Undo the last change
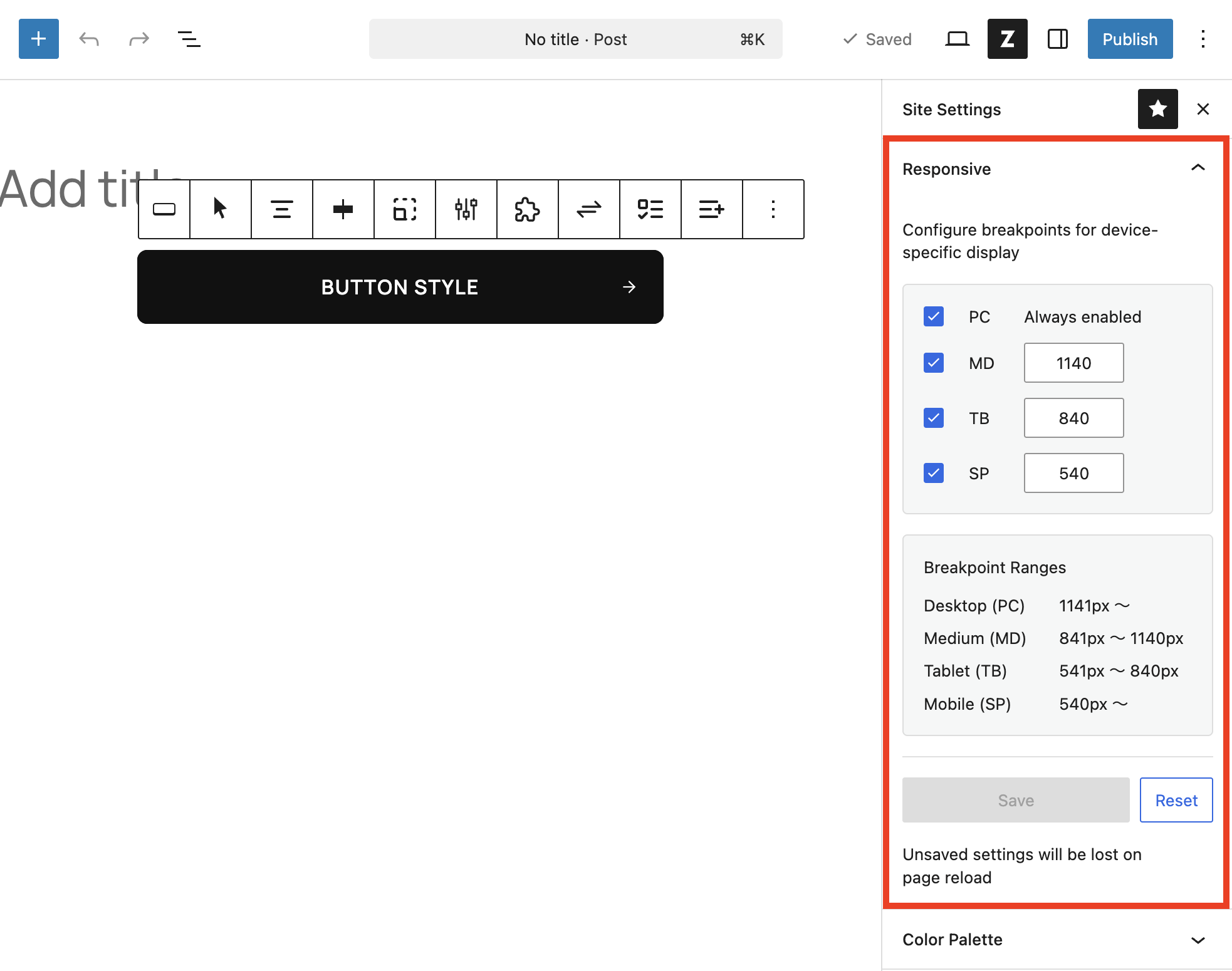This screenshot has height=971, width=1232. pyautogui.click(x=89, y=39)
